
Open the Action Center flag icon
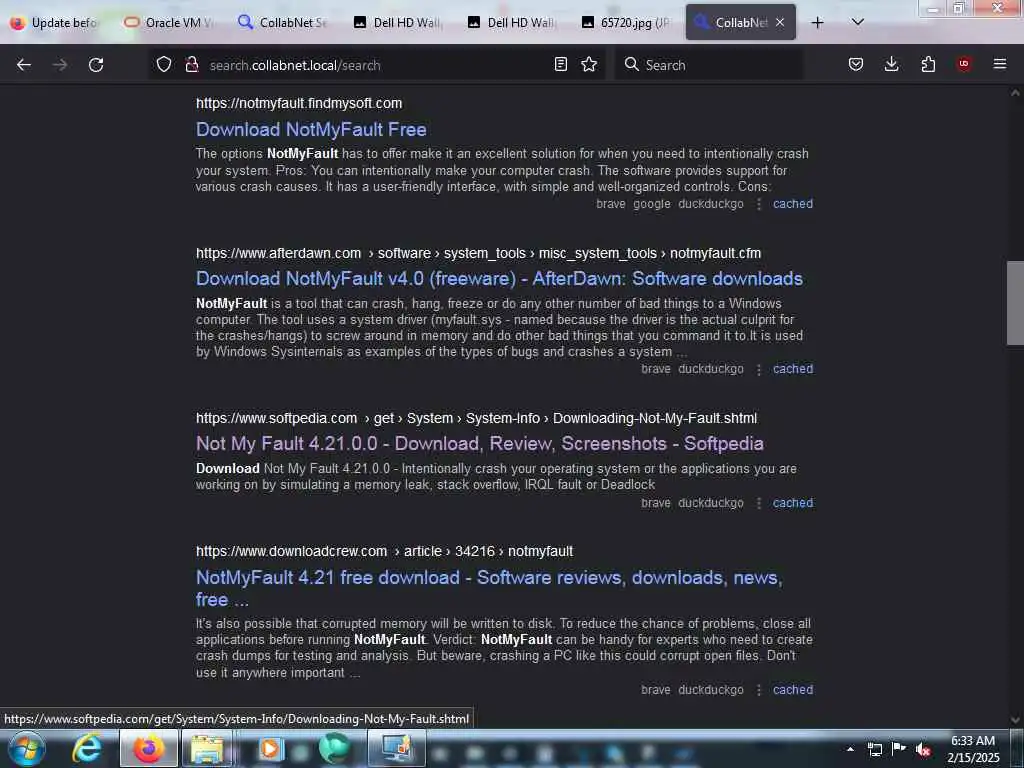(x=899, y=749)
